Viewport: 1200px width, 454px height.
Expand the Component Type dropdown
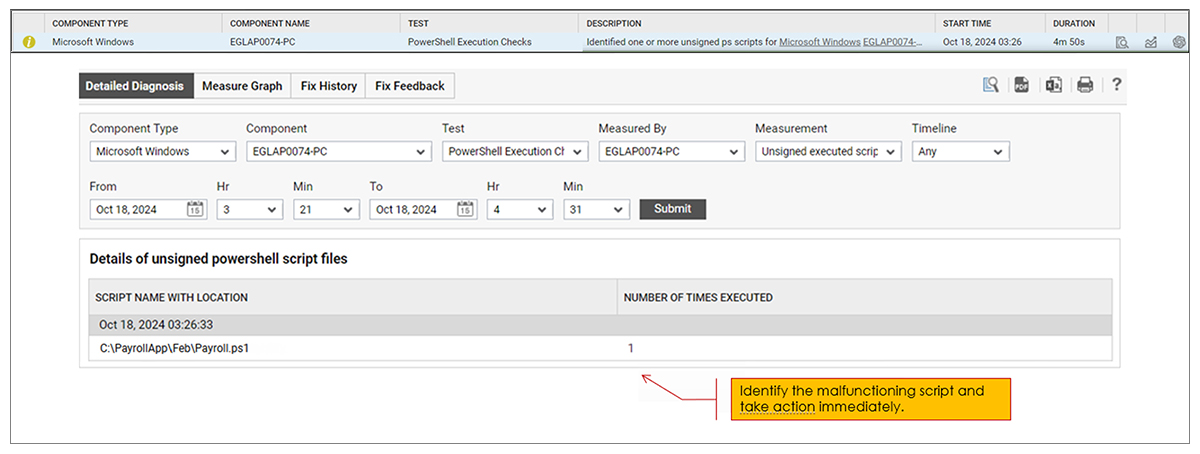click(x=161, y=152)
